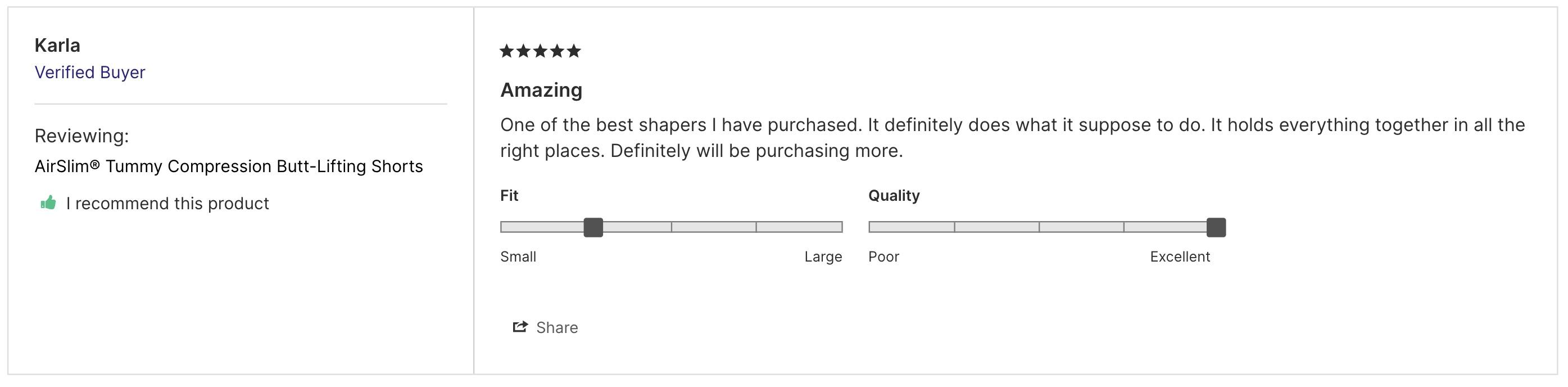Click the Large end of Fit slider

click(x=823, y=256)
